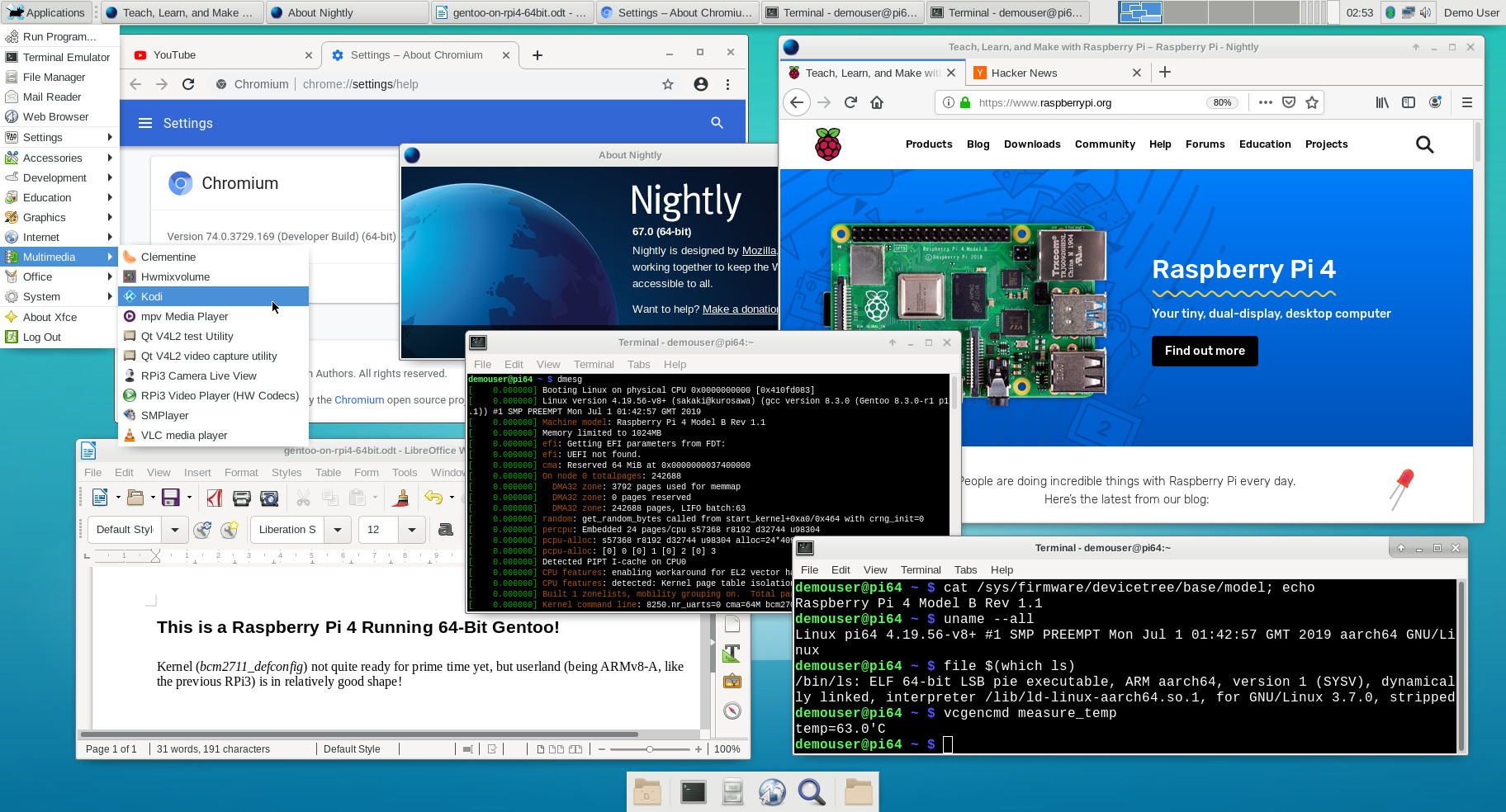1506x812 pixels.
Task: Click Chromium reload page icon
Action: click(x=188, y=84)
